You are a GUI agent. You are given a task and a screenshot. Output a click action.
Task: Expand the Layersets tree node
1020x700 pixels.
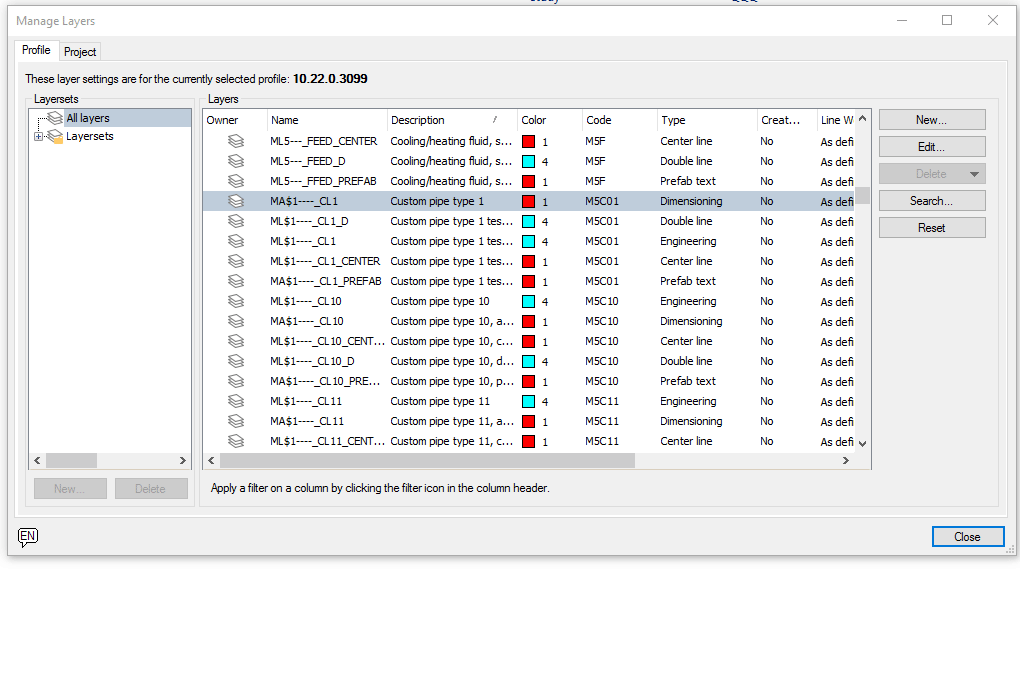(38, 137)
